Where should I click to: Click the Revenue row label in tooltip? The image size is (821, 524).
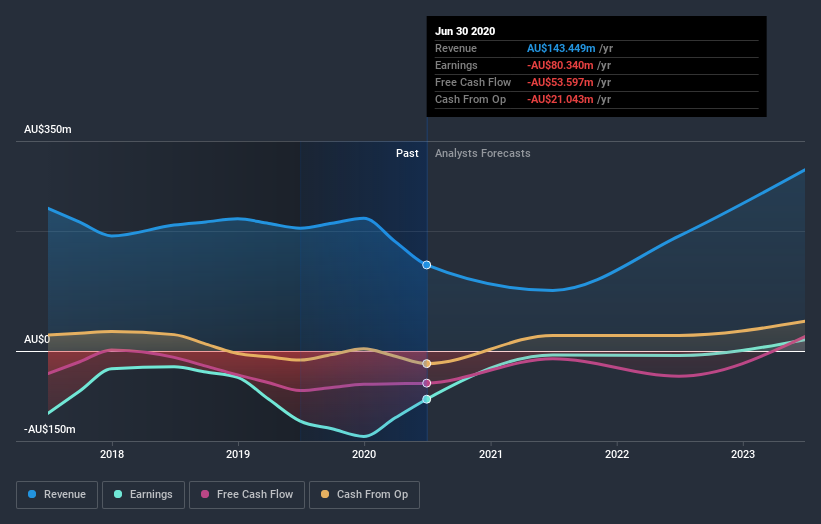coord(456,48)
